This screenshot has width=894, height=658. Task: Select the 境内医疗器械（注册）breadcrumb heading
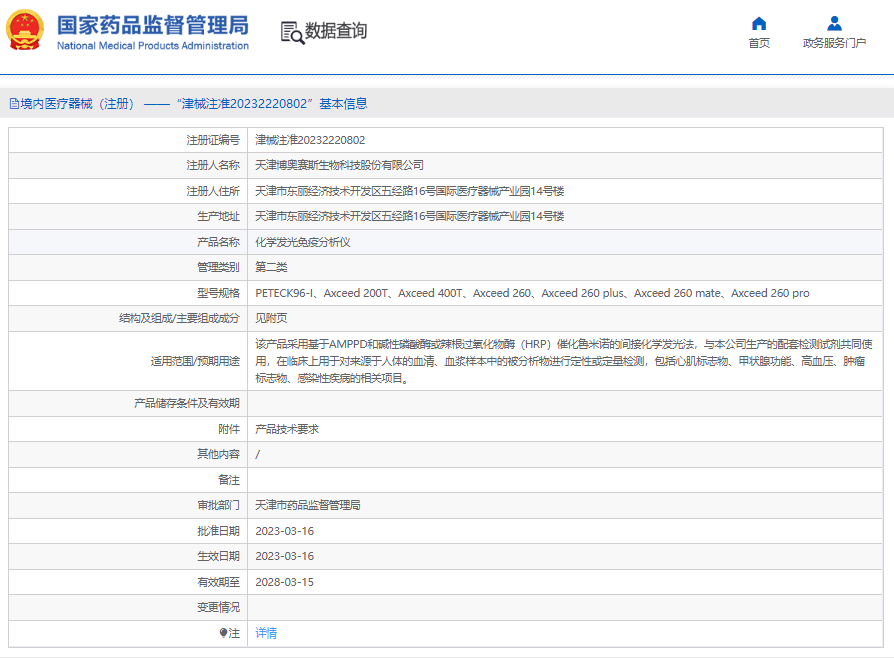pyautogui.click(x=78, y=104)
